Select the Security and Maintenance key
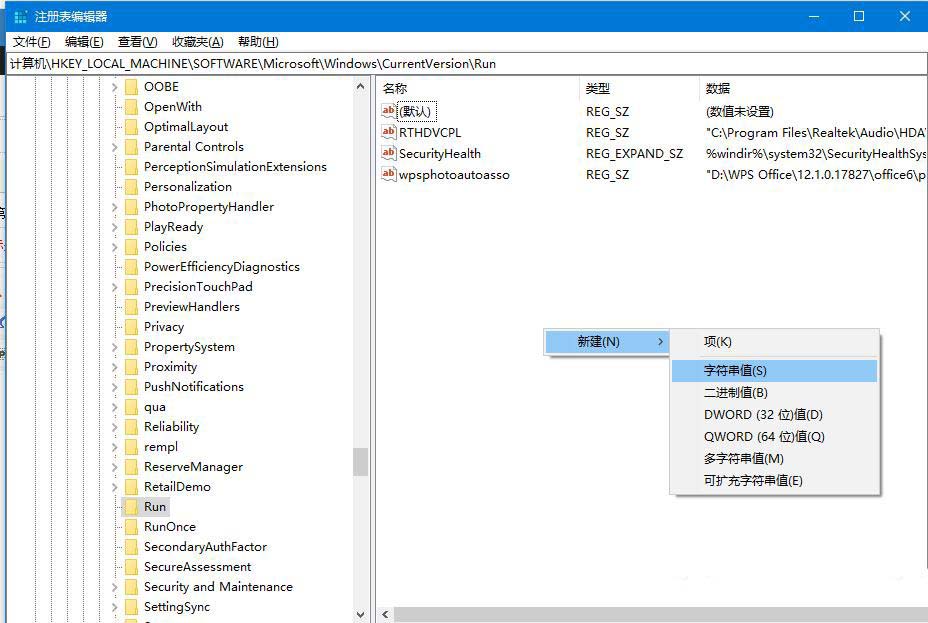 (x=218, y=587)
